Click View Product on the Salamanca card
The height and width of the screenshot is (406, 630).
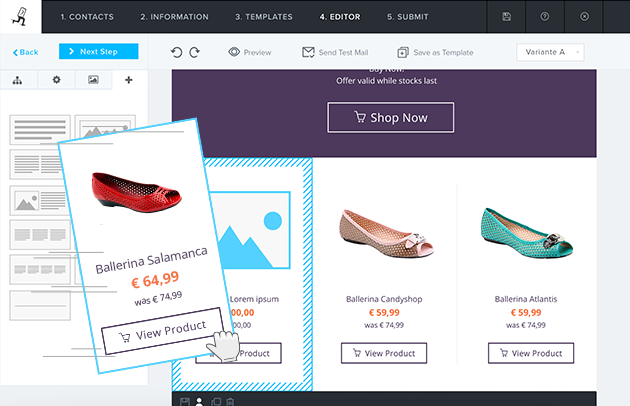coord(162,330)
